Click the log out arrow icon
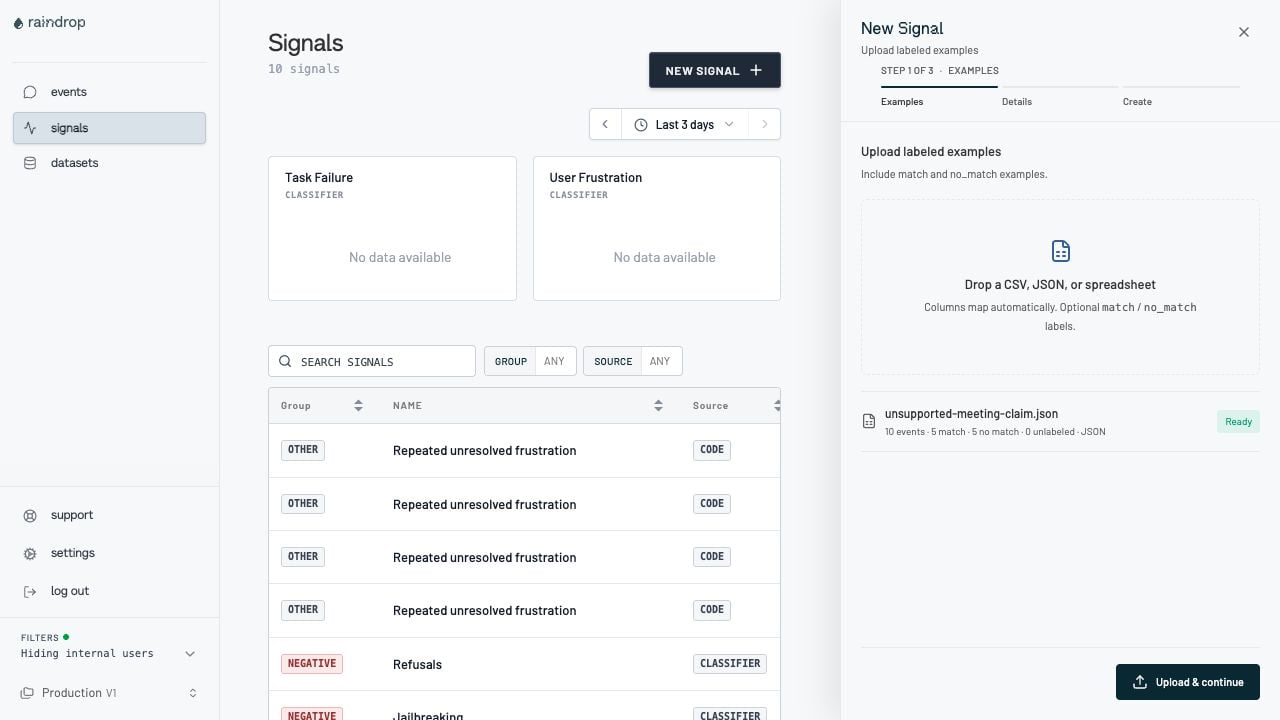The height and width of the screenshot is (720, 1280). tap(30, 592)
